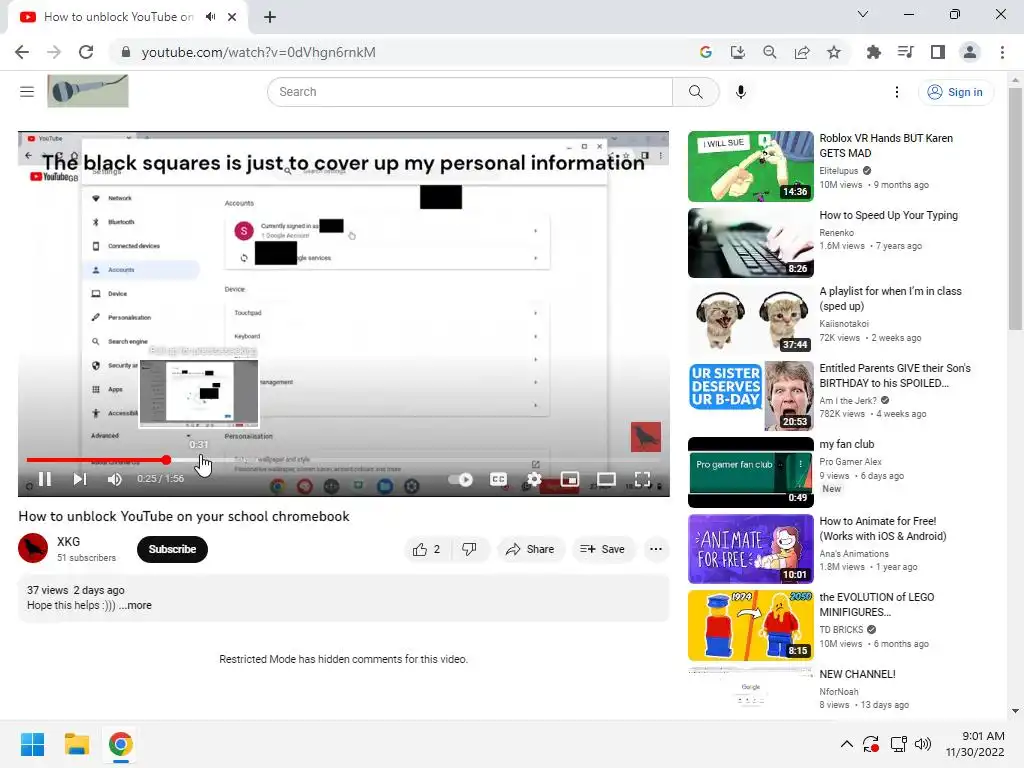Click the Google icon in address bar
Viewport: 1024px width, 768px height.
[x=705, y=52]
